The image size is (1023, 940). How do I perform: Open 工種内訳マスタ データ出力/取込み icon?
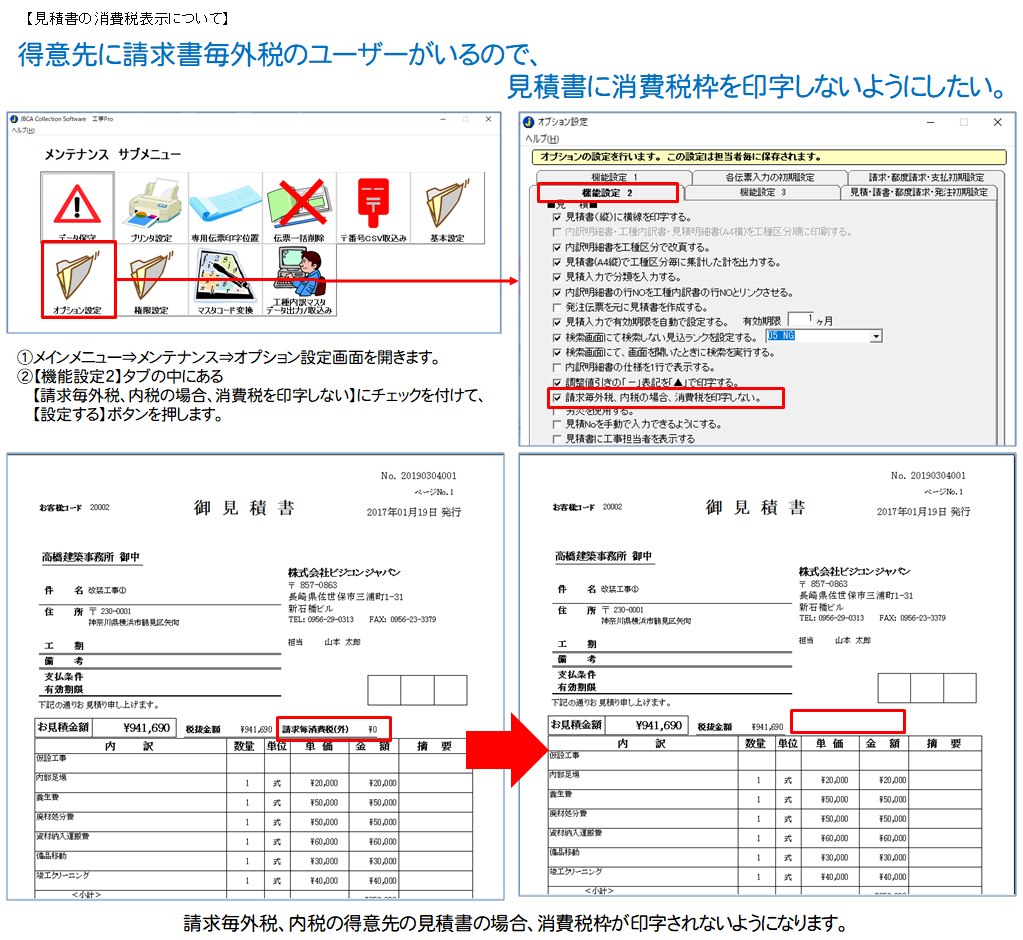tap(299, 280)
